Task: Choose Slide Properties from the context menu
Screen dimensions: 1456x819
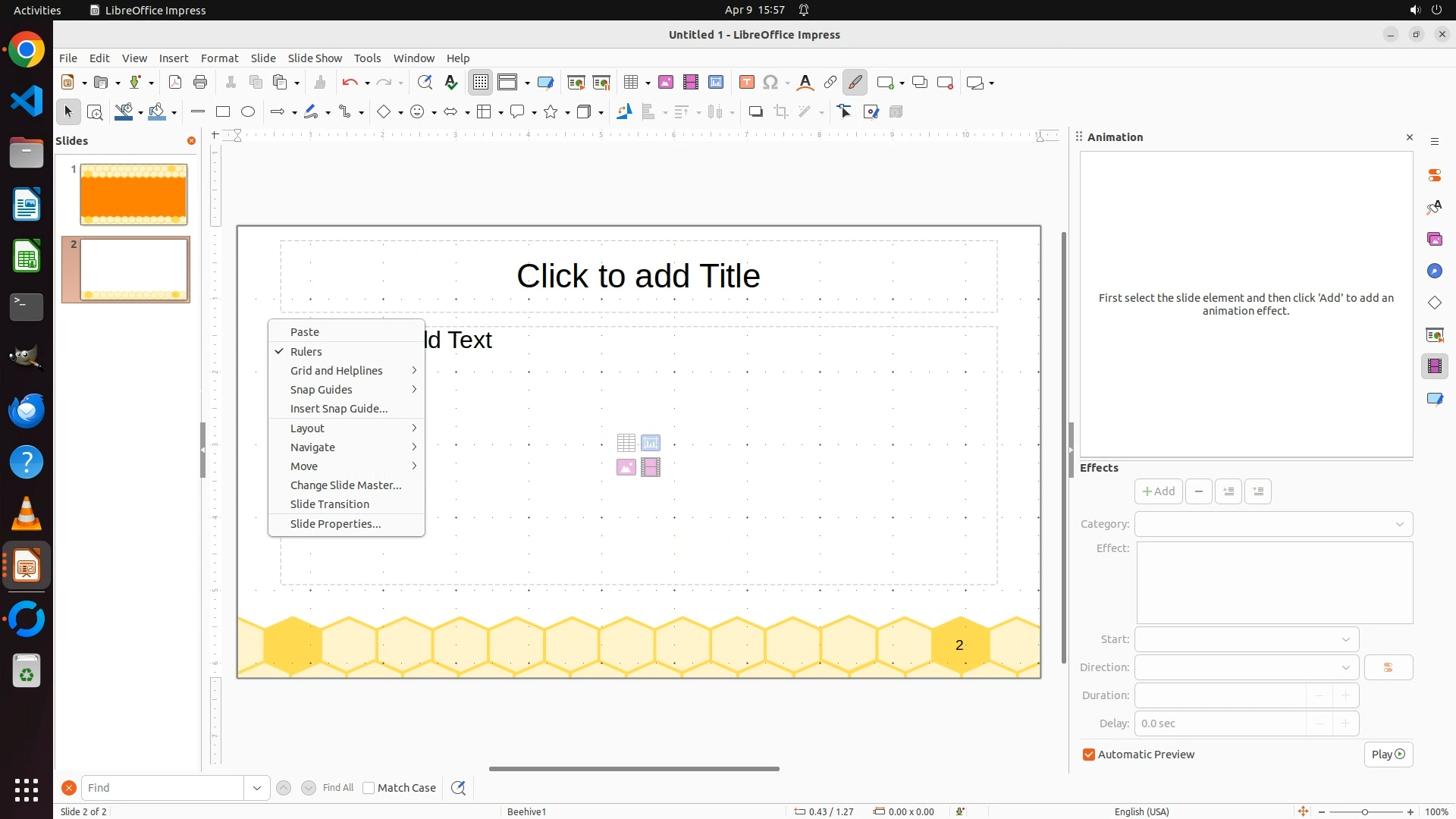Action: 335,524
